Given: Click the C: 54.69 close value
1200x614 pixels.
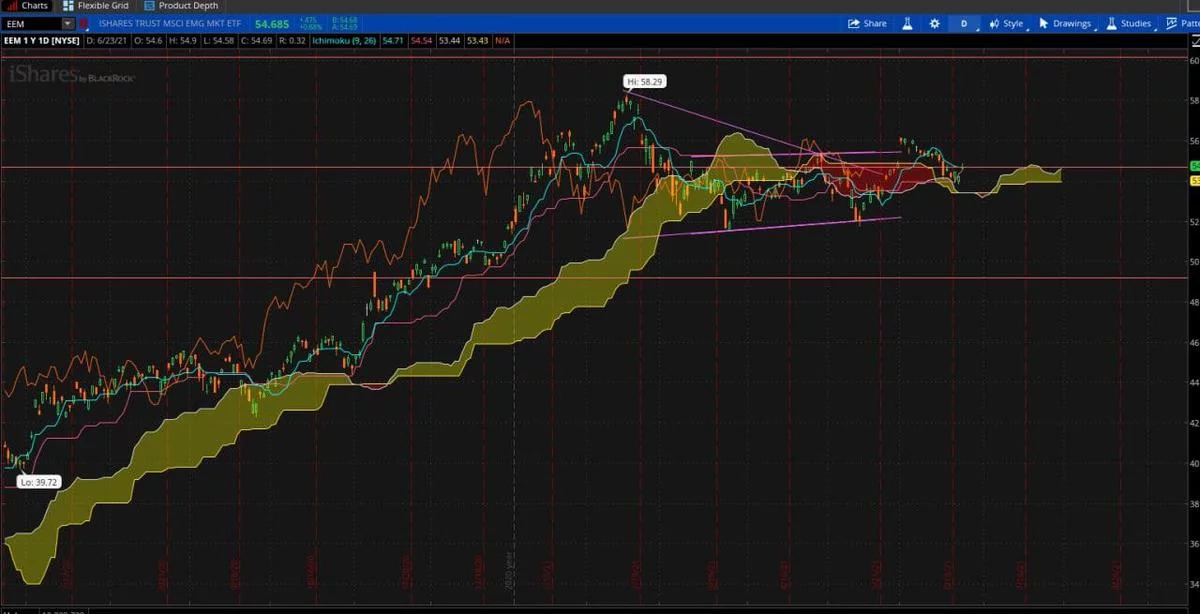Looking at the screenshot, I should (x=257, y=41).
